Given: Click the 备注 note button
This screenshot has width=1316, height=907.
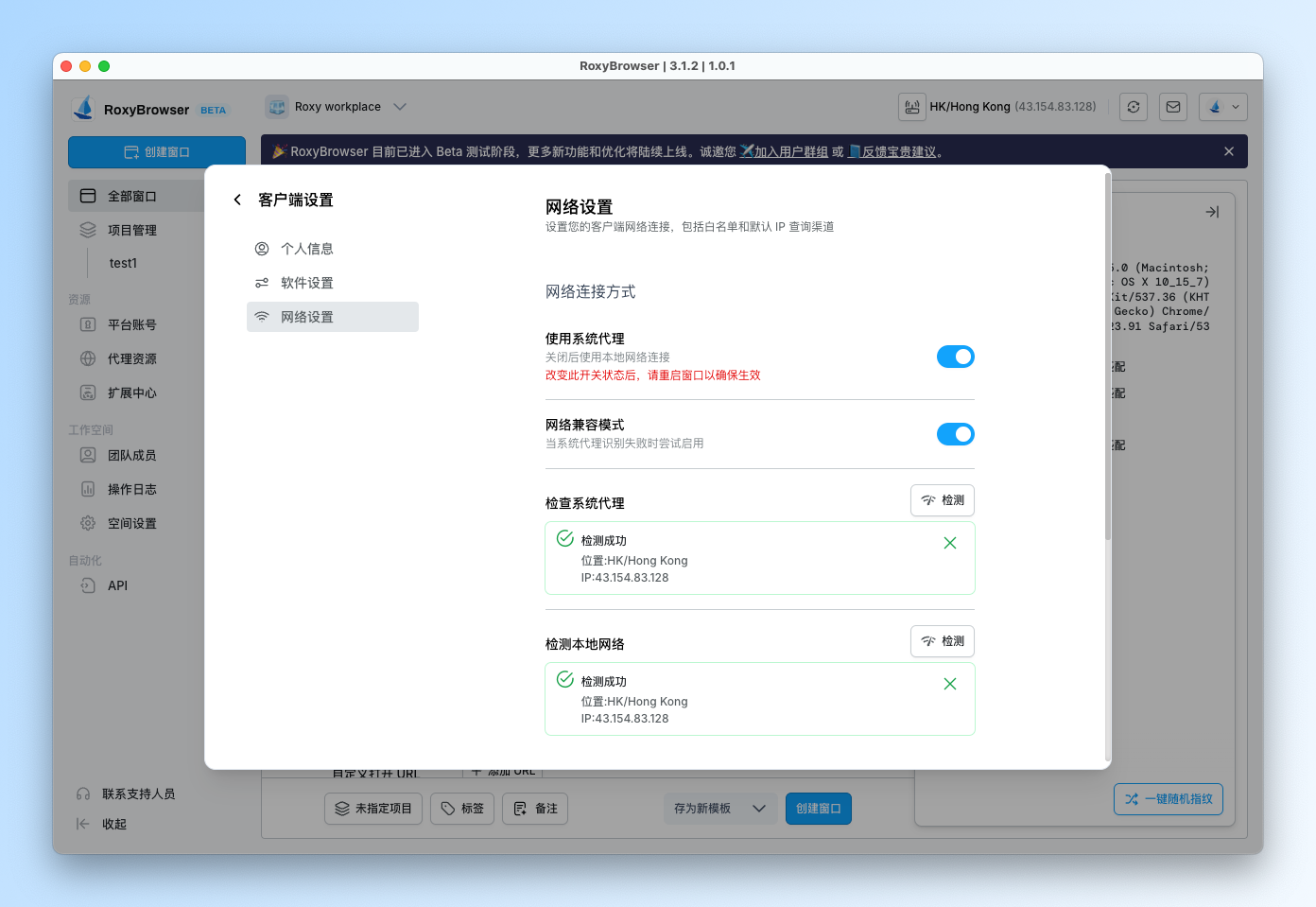Looking at the screenshot, I should click(535, 809).
